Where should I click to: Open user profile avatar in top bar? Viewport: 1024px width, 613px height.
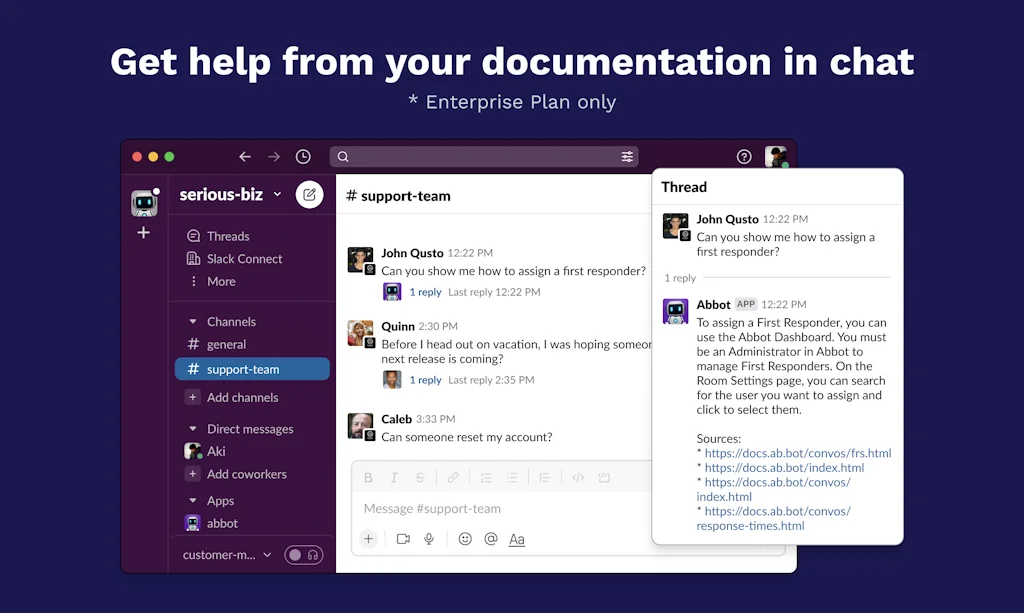point(776,157)
